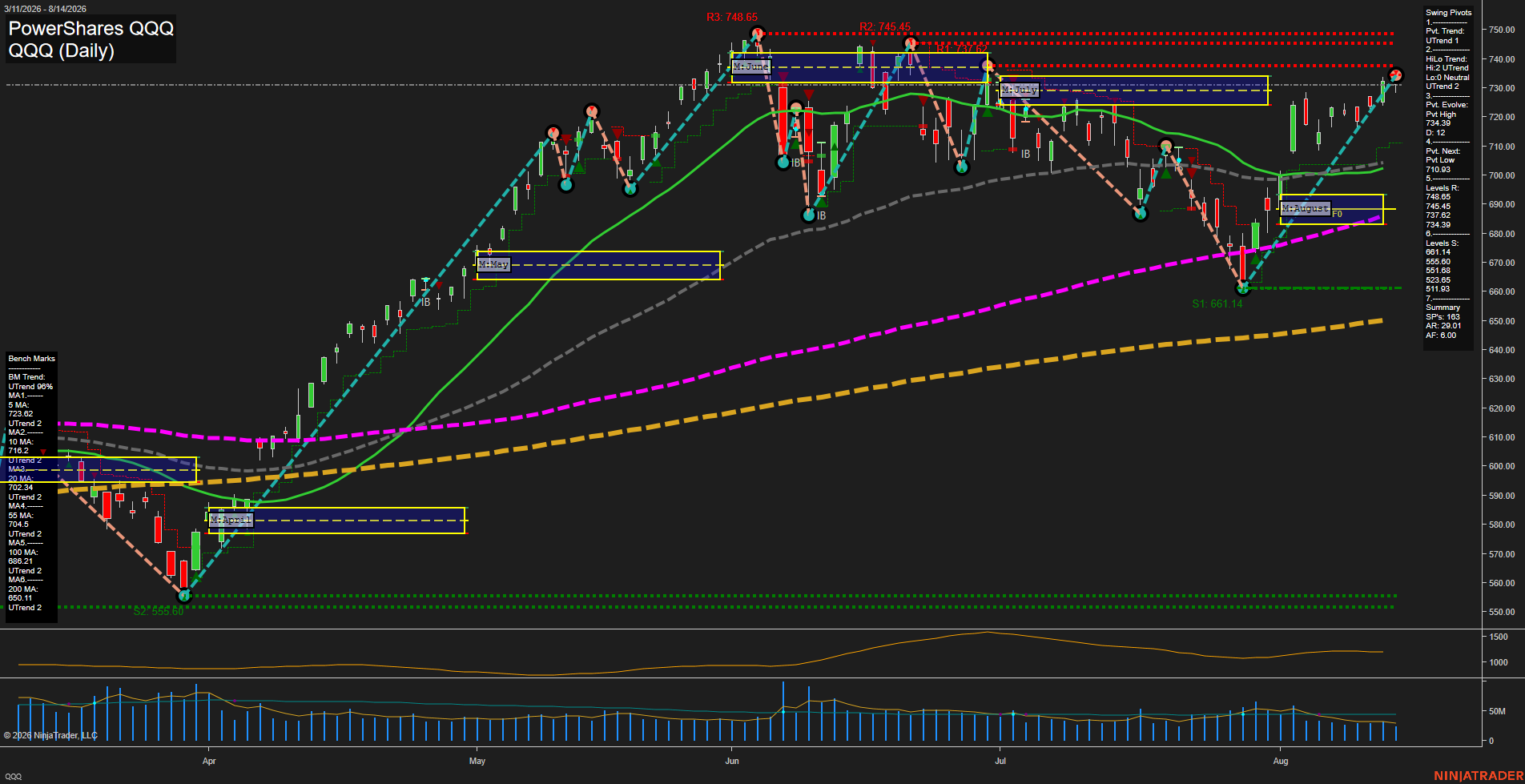Click "551.68" in the support levels list
Viewport: 1525px width, 784px height.
tap(1438, 271)
